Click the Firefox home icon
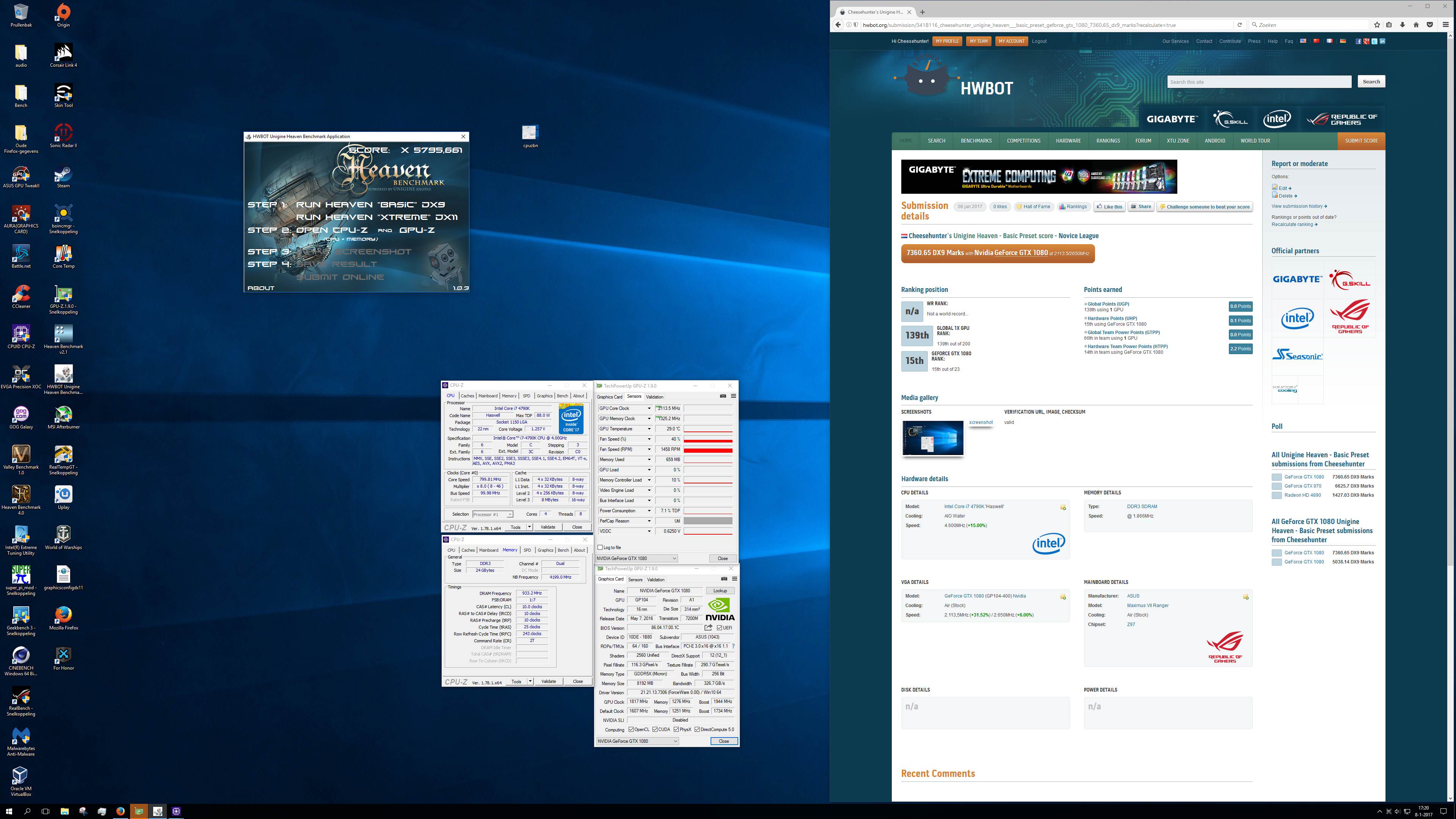Viewport: 1456px width, 819px height. [x=1416, y=25]
